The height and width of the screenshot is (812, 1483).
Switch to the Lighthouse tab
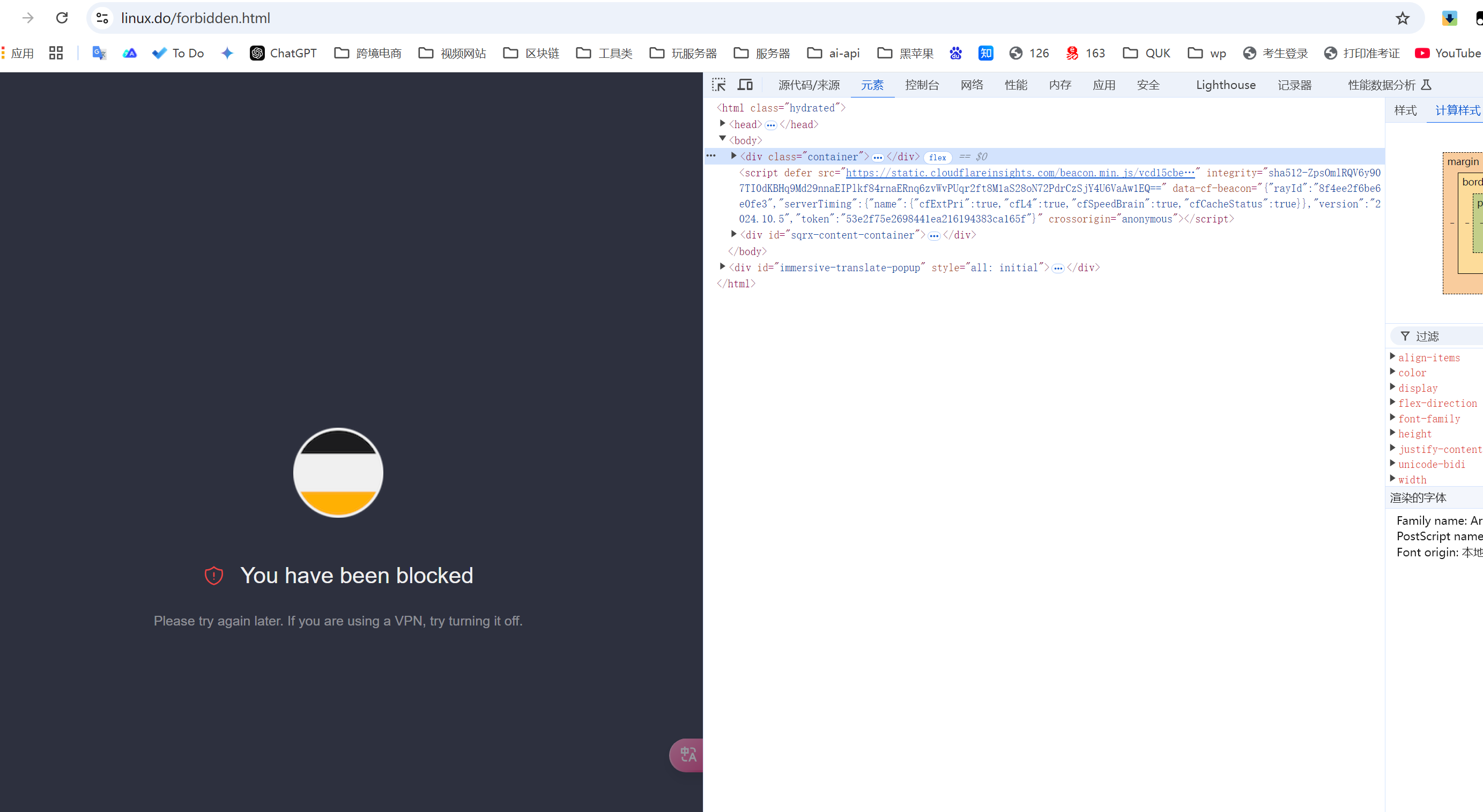point(1226,85)
